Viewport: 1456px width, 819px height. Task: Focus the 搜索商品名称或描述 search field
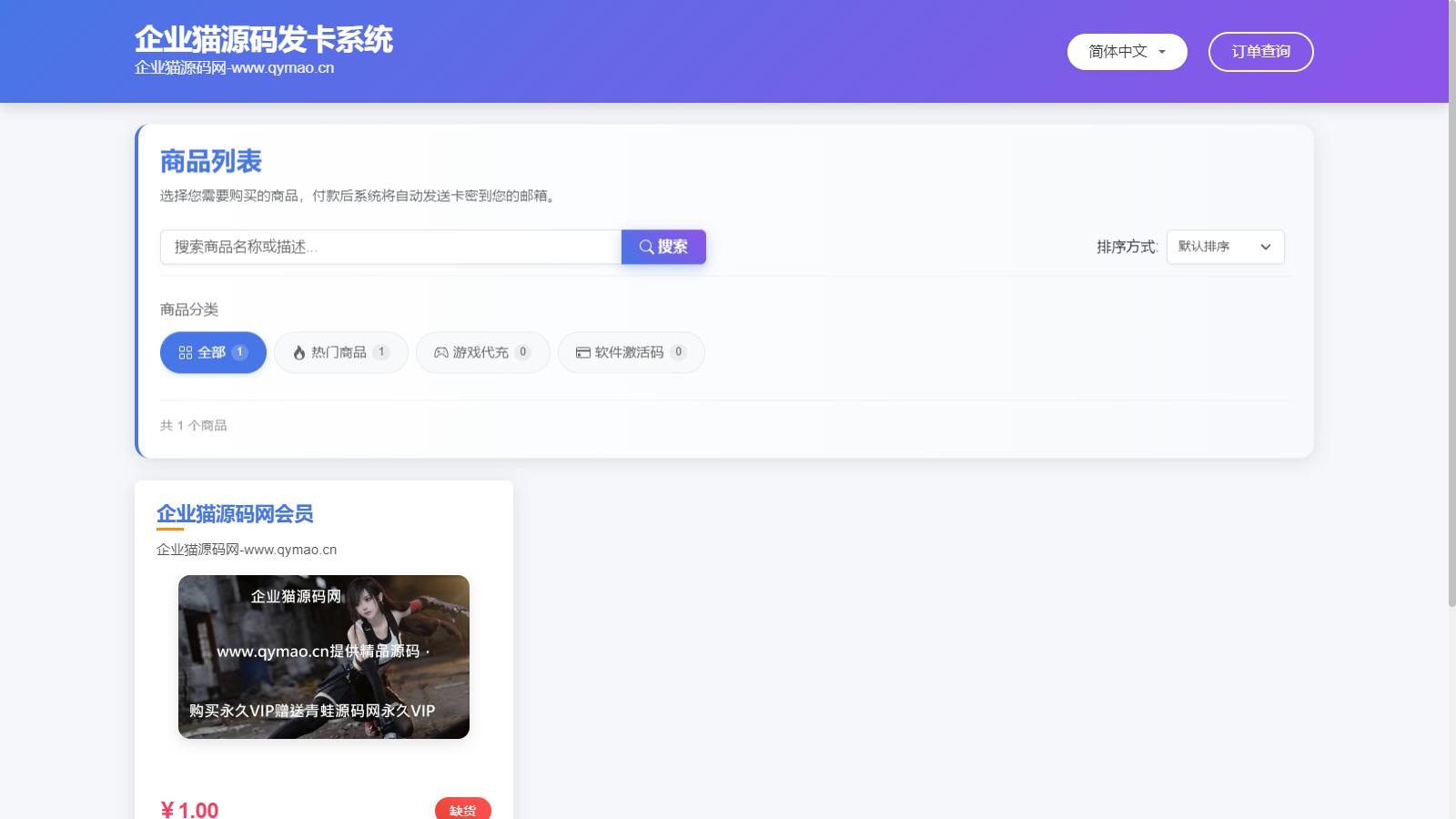click(x=390, y=247)
